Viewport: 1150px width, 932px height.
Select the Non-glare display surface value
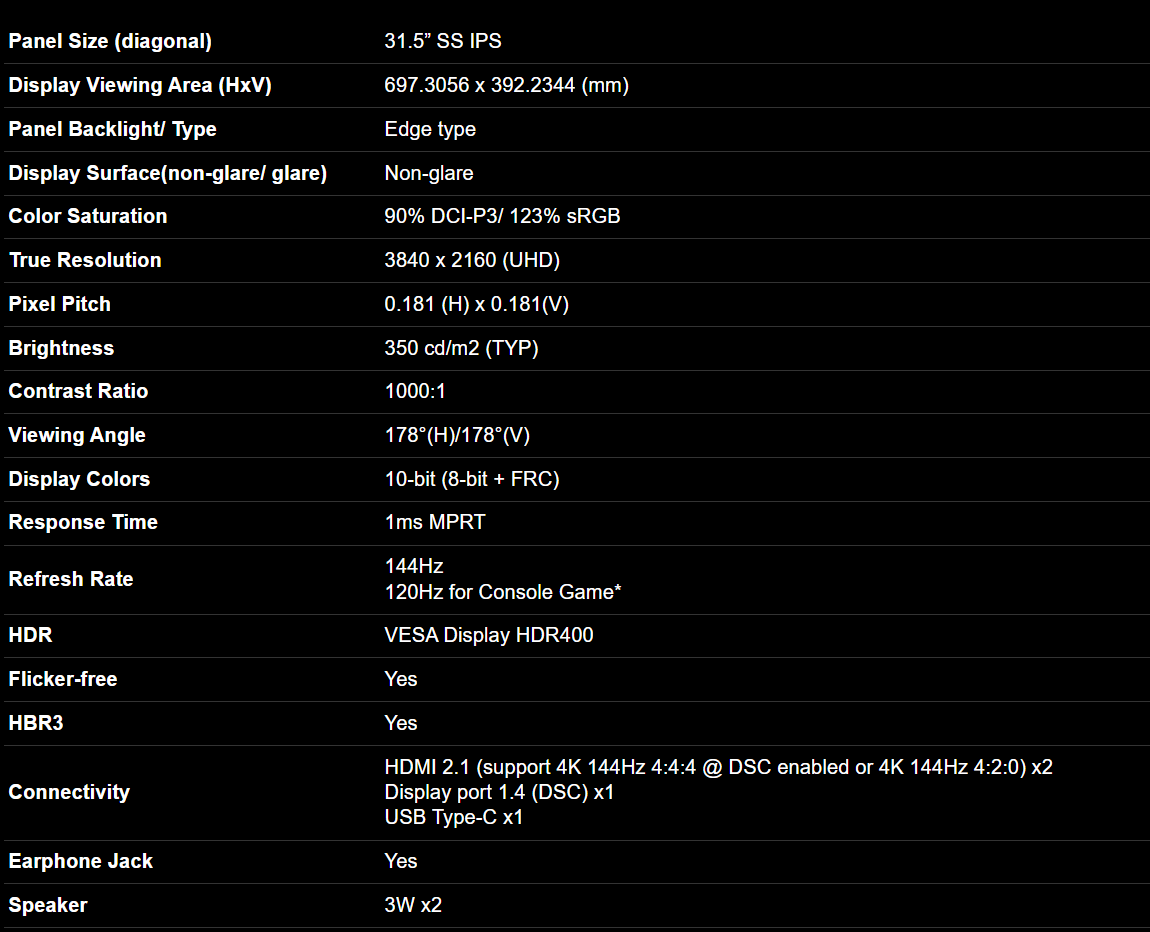point(429,174)
